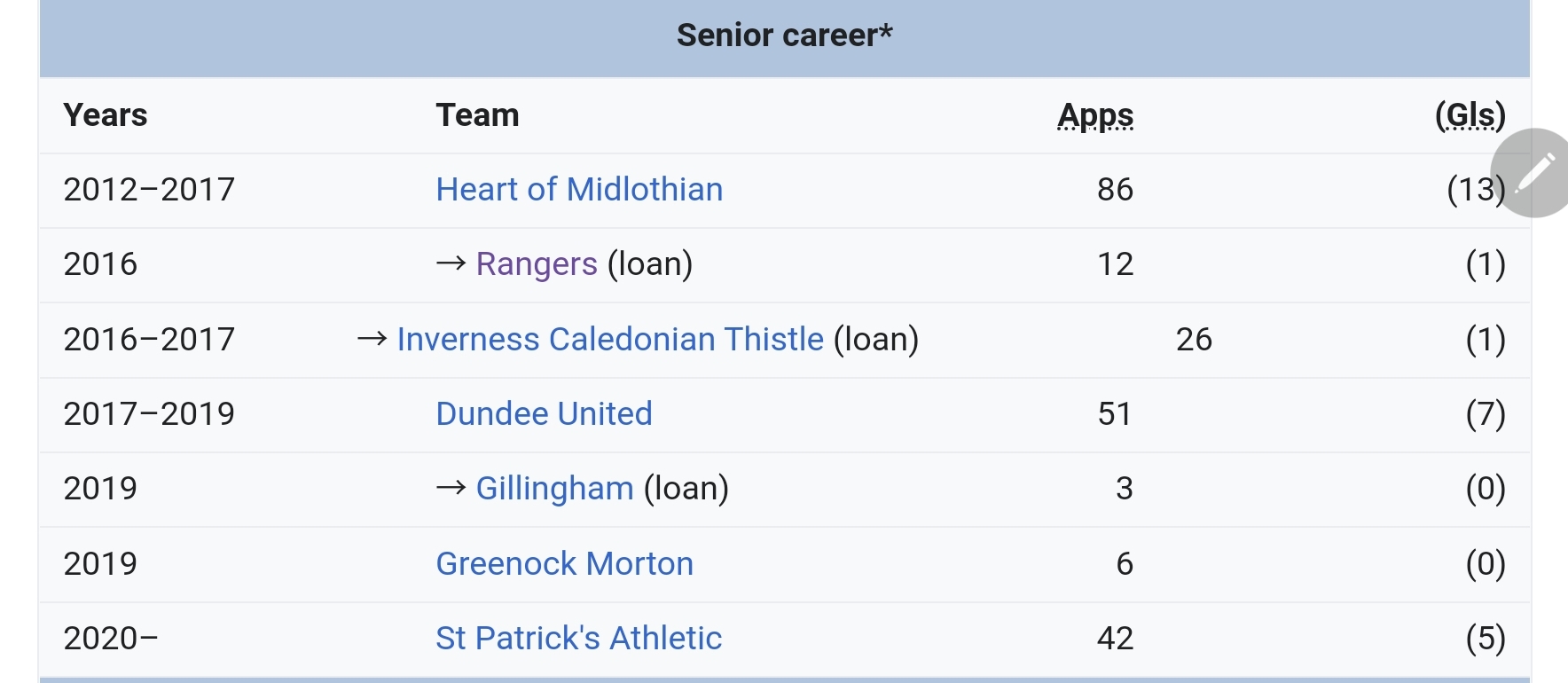1568x683 pixels.
Task: Select the 2012–2017 years cell
Action: coord(149,190)
